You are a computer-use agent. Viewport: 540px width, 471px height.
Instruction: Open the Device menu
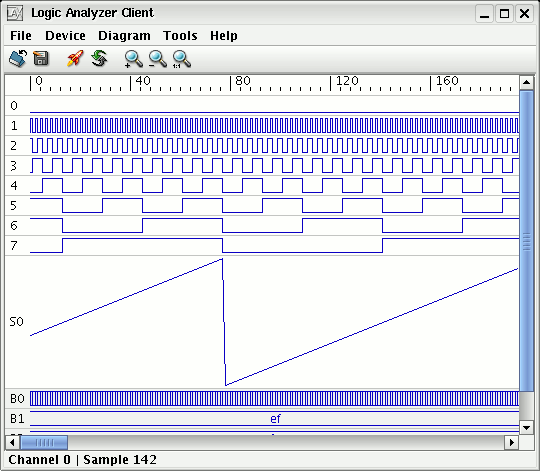coord(65,36)
